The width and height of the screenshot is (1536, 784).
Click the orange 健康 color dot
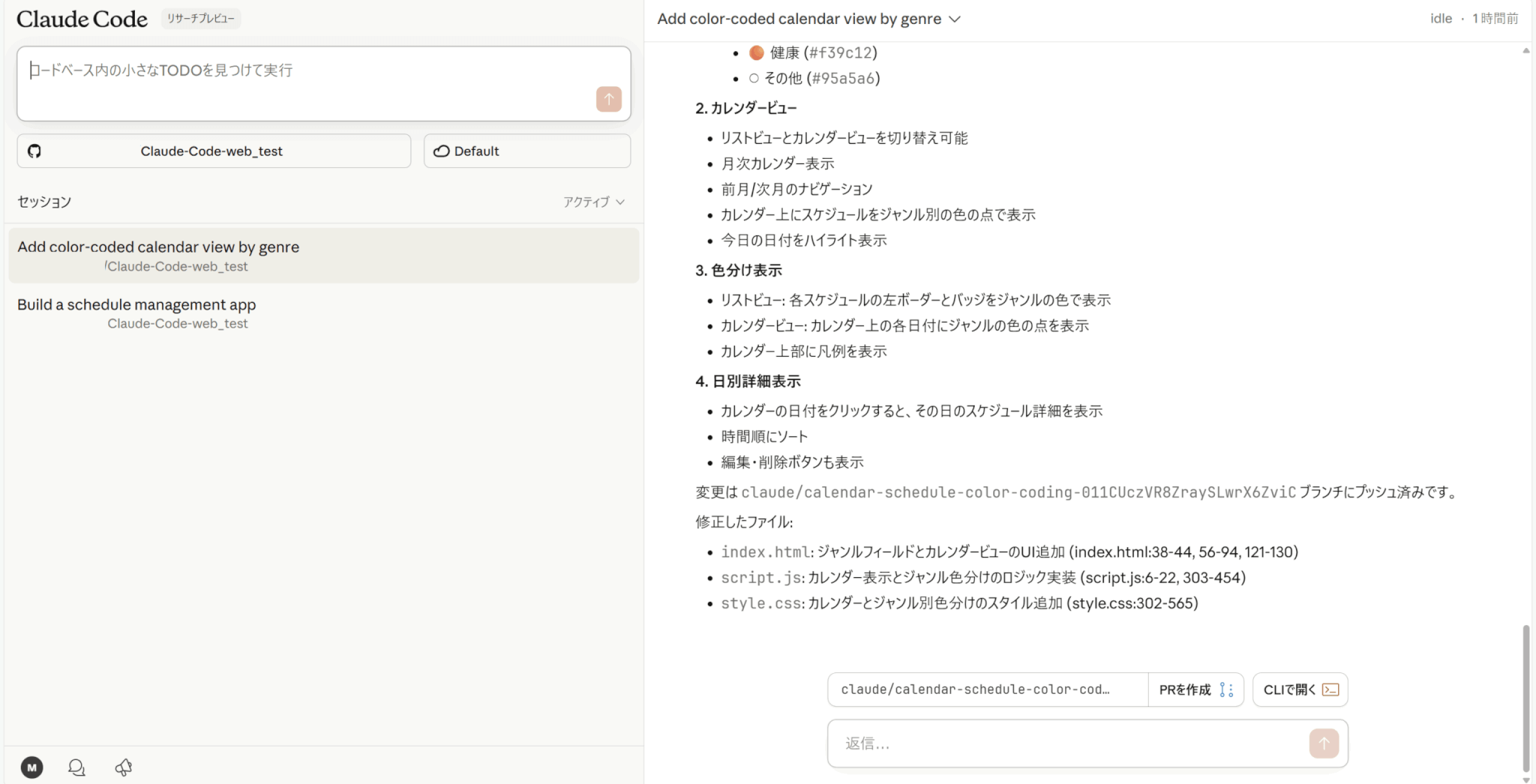tap(756, 52)
